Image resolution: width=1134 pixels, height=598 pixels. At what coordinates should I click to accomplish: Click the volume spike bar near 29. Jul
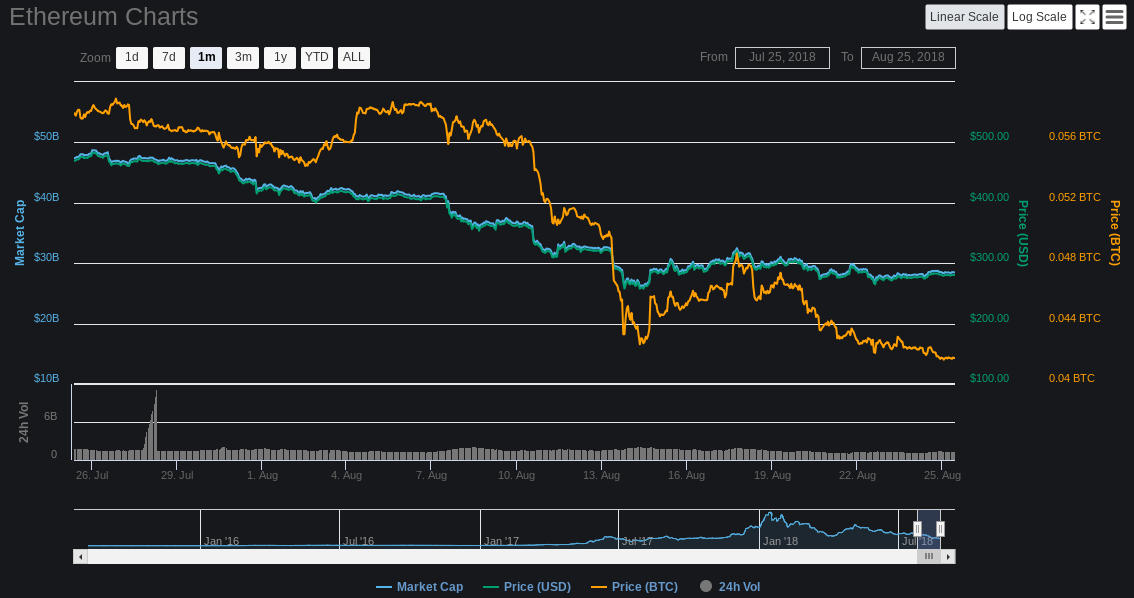tap(152, 425)
